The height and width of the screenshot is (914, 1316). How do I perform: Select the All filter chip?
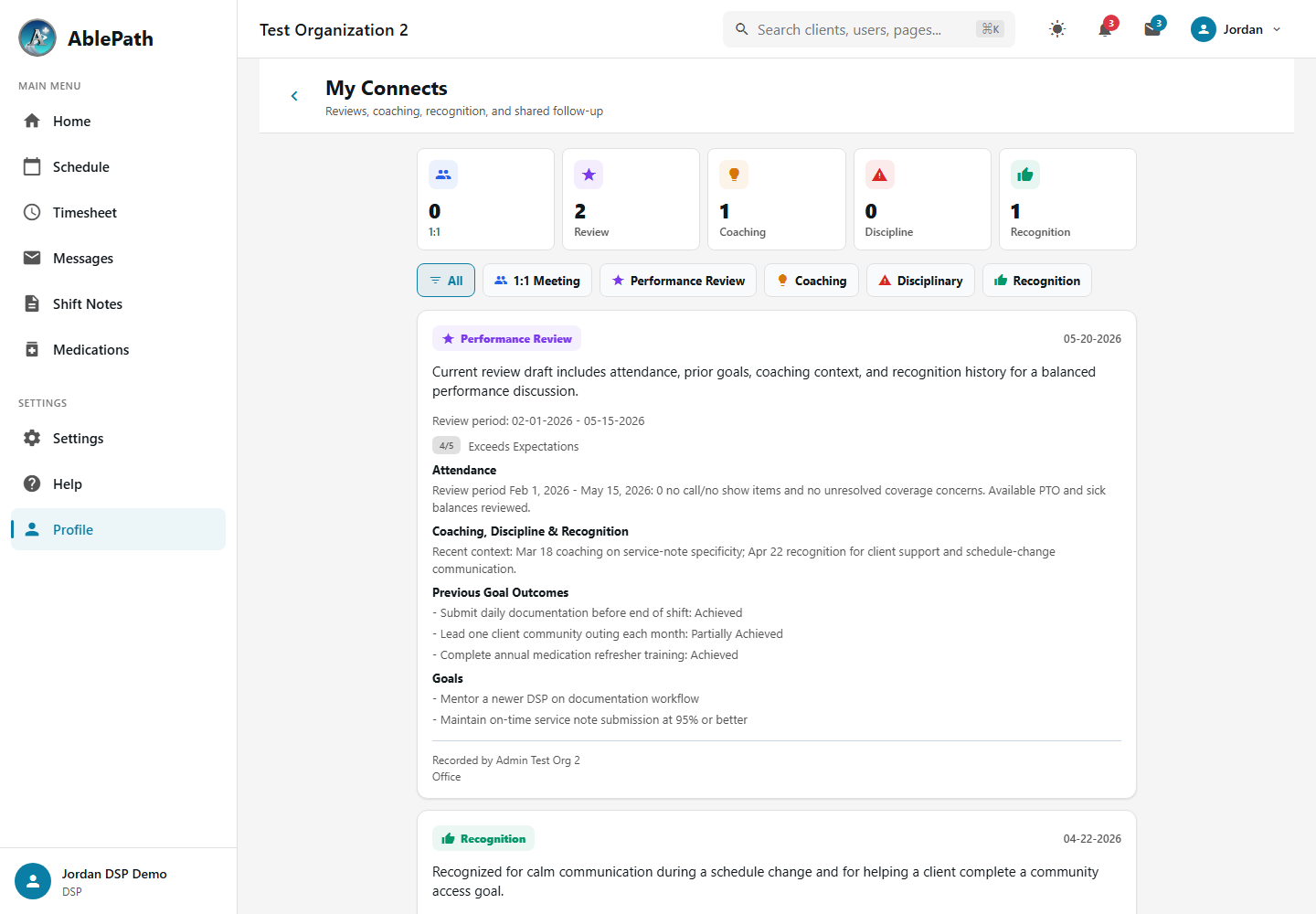pyautogui.click(x=446, y=281)
